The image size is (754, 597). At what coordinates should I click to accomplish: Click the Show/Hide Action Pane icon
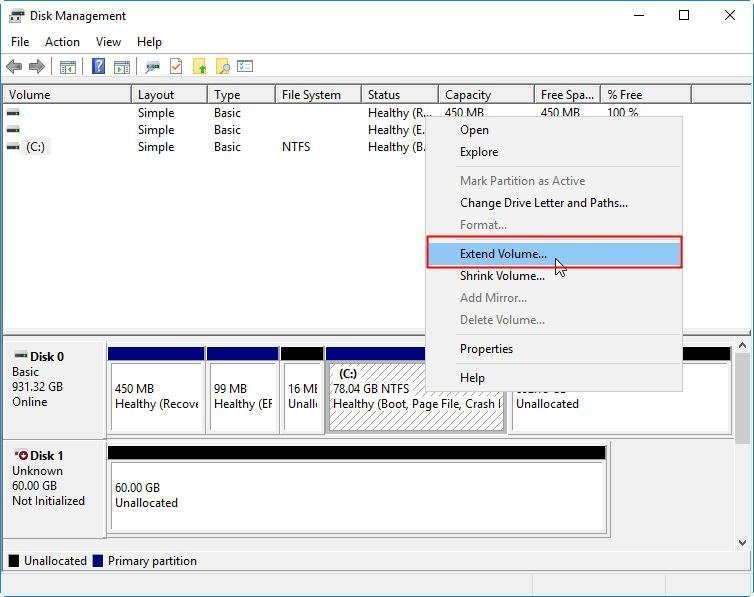click(x=121, y=67)
